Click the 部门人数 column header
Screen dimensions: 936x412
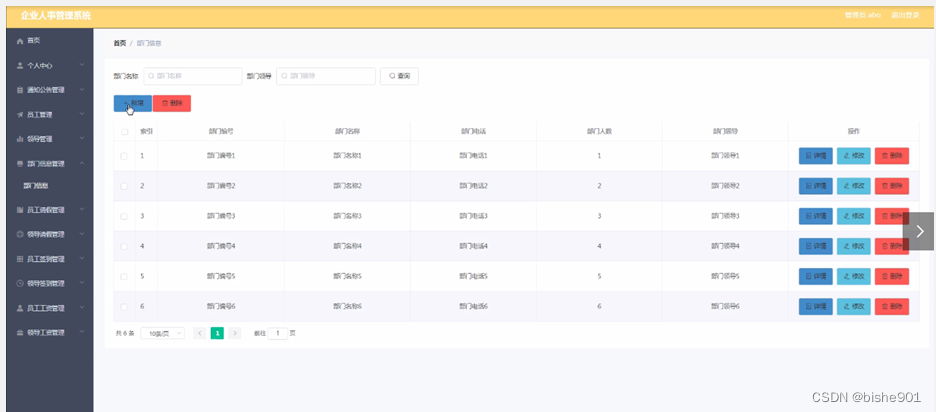pyautogui.click(x=599, y=132)
